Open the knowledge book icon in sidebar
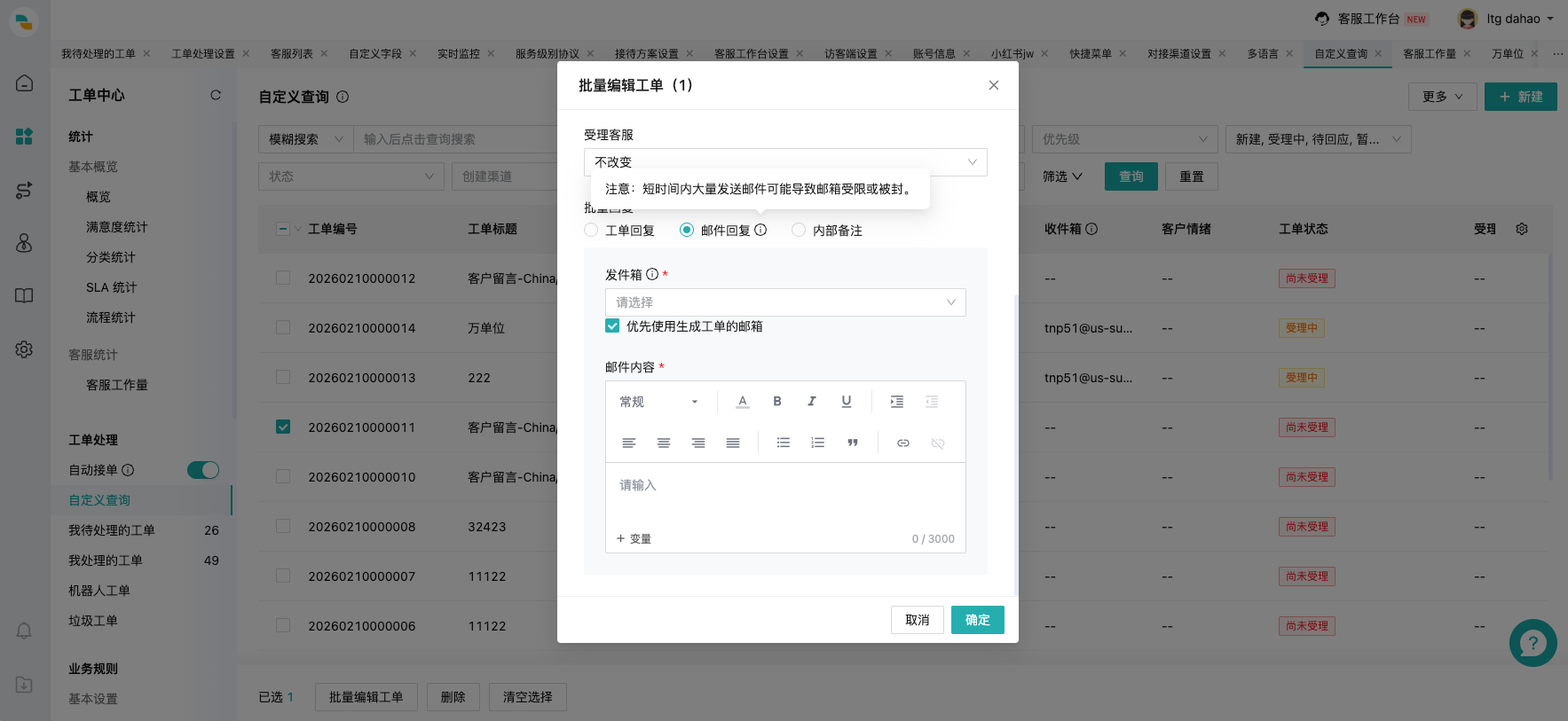Screen dimensions: 1568x721 click(x=25, y=296)
